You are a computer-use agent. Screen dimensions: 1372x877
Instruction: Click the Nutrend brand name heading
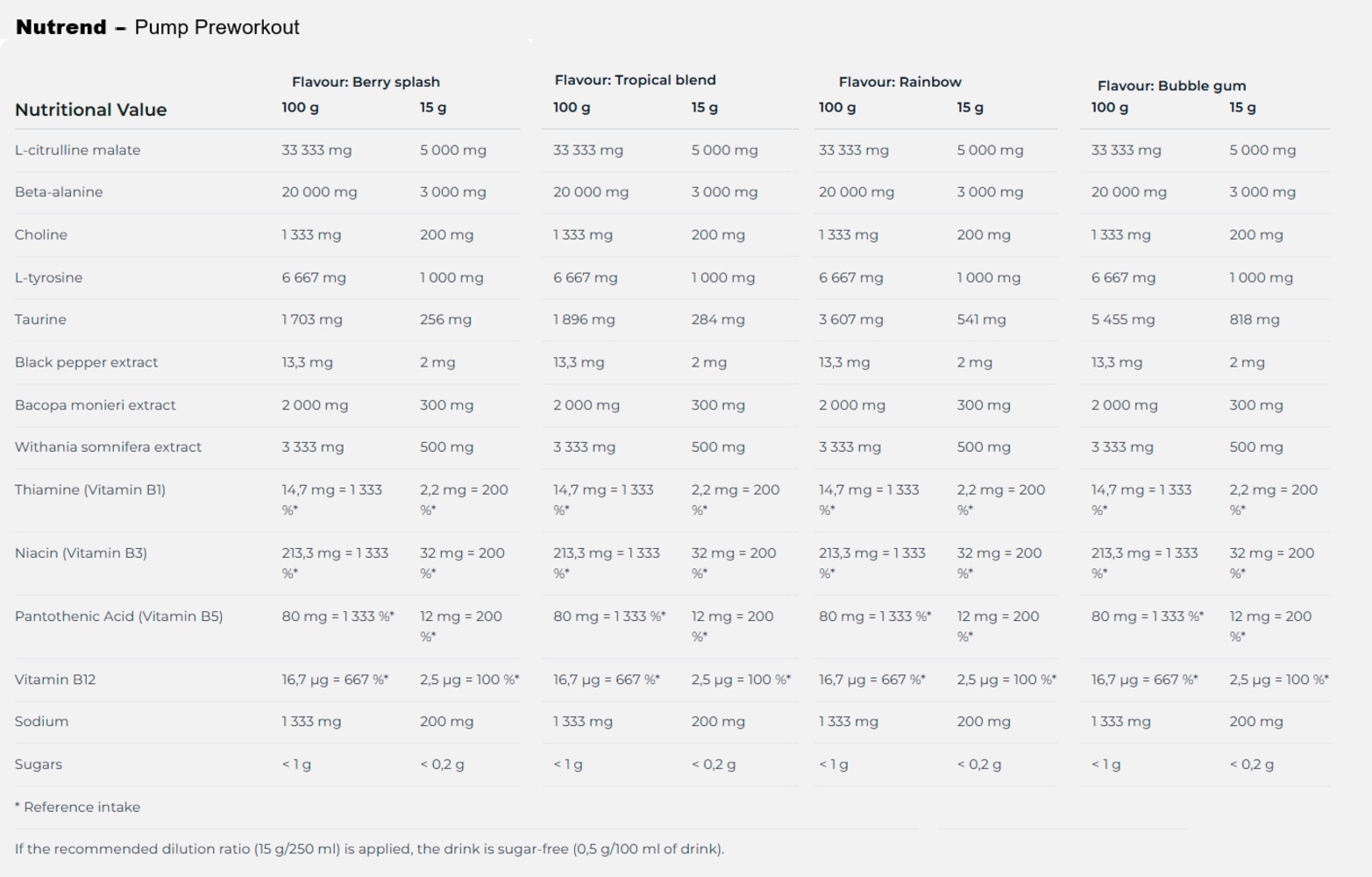[x=61, y=27]
